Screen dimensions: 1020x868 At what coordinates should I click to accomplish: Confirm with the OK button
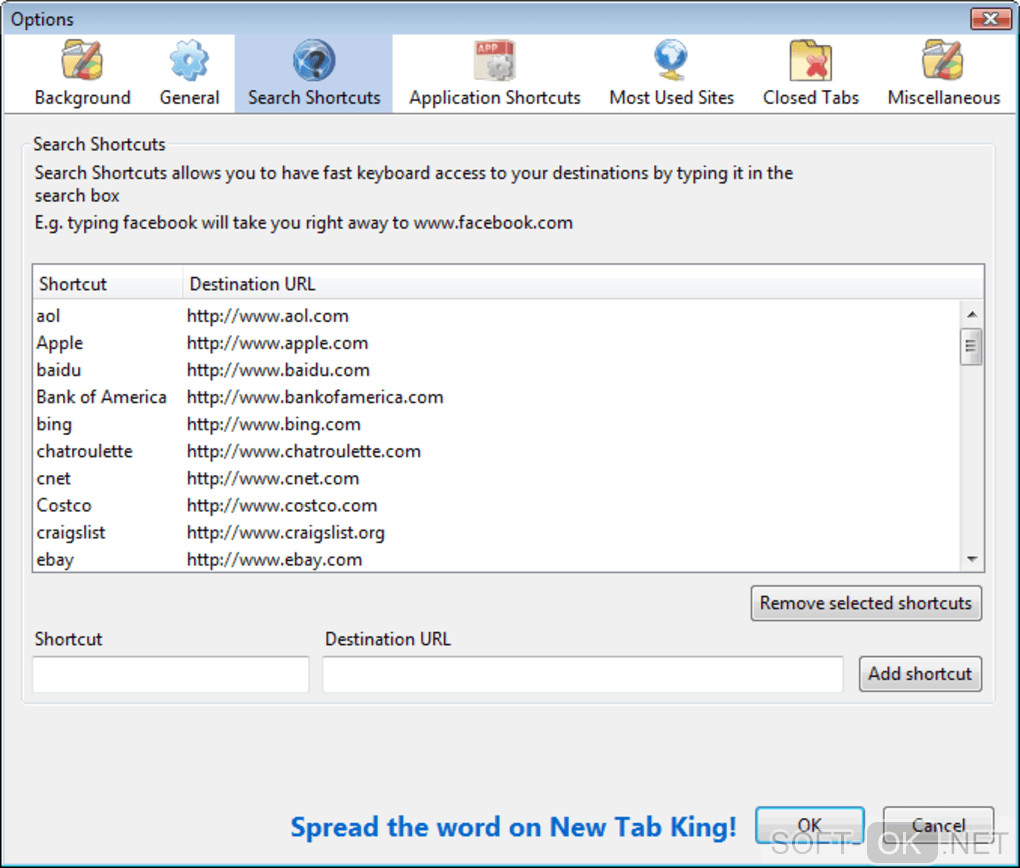pyautogui.click(x=810, y=825)
